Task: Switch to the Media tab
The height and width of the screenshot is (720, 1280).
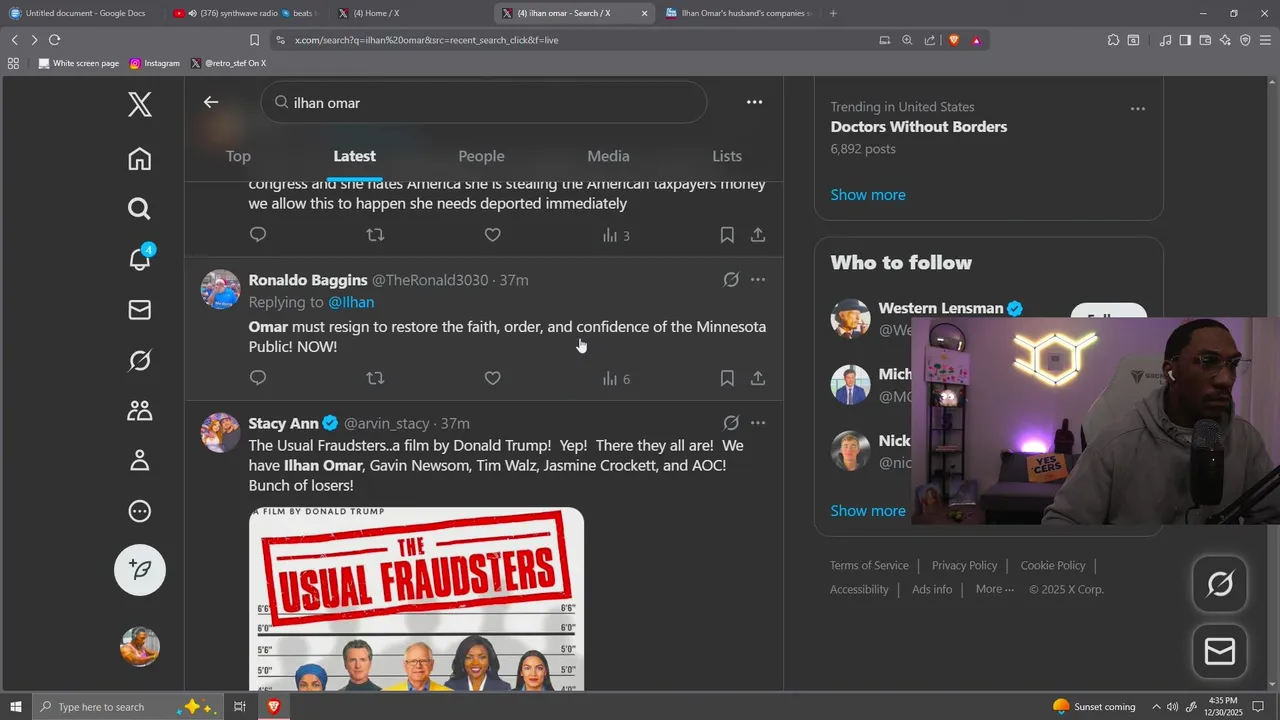Action: 608,156
